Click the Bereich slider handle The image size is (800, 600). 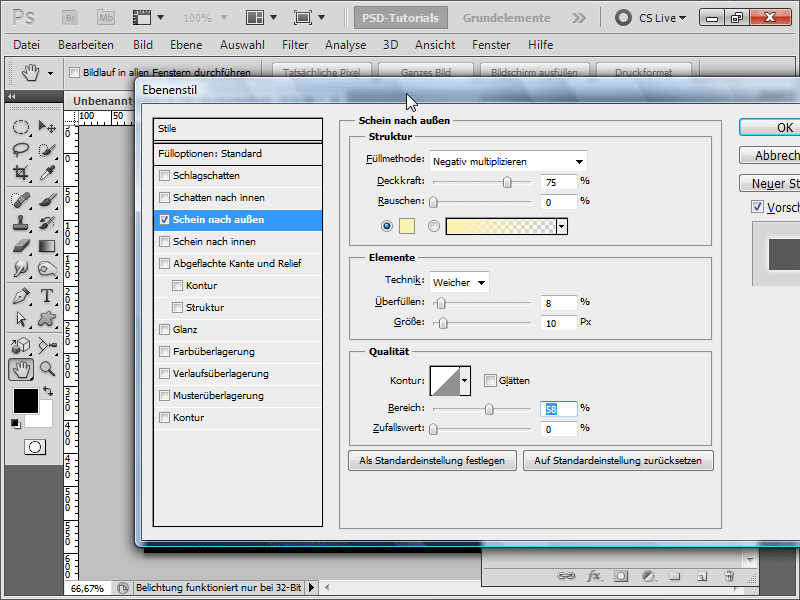tap(489, 409)
